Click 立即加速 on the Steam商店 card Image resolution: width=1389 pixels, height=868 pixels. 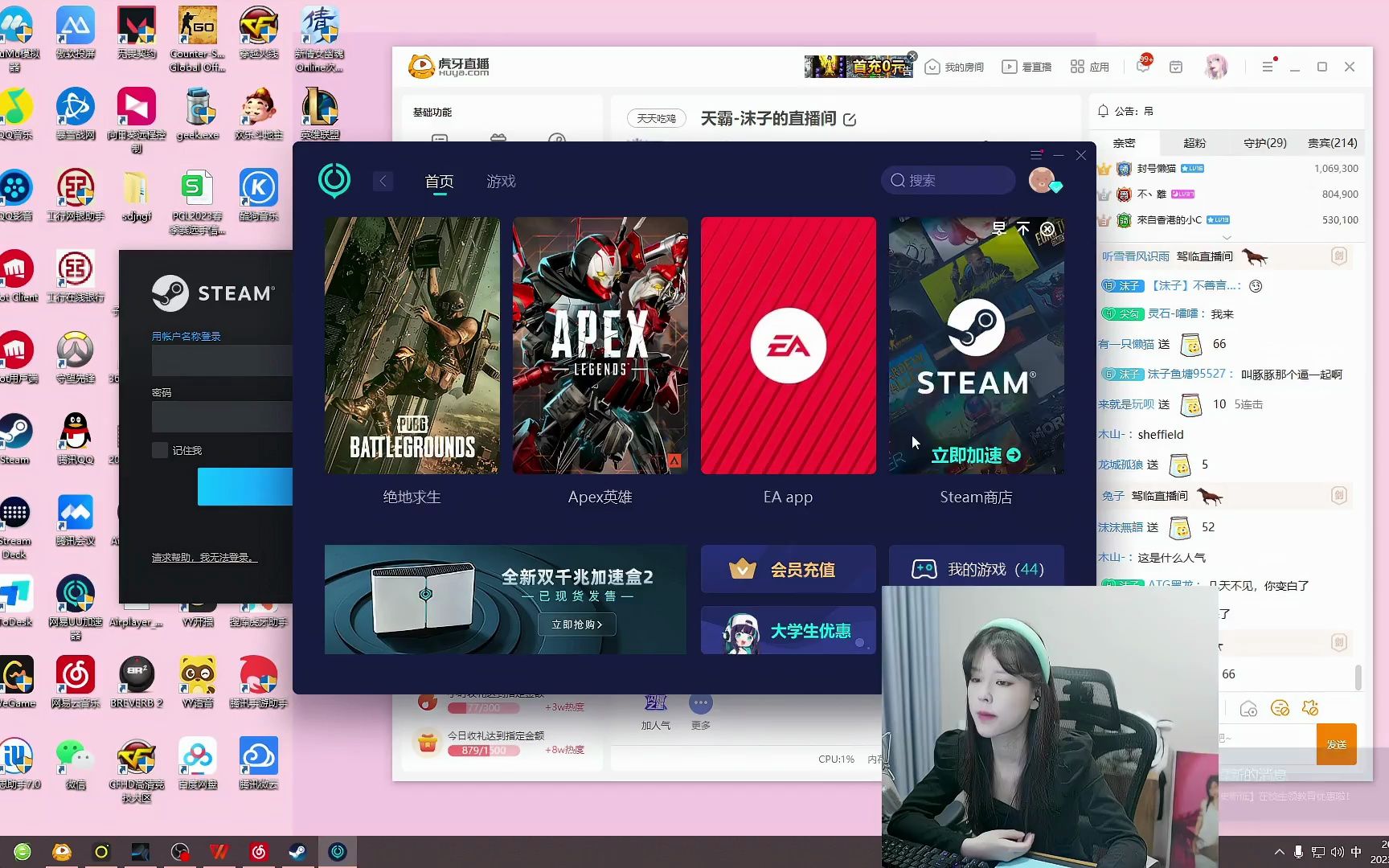click(976, 455)
